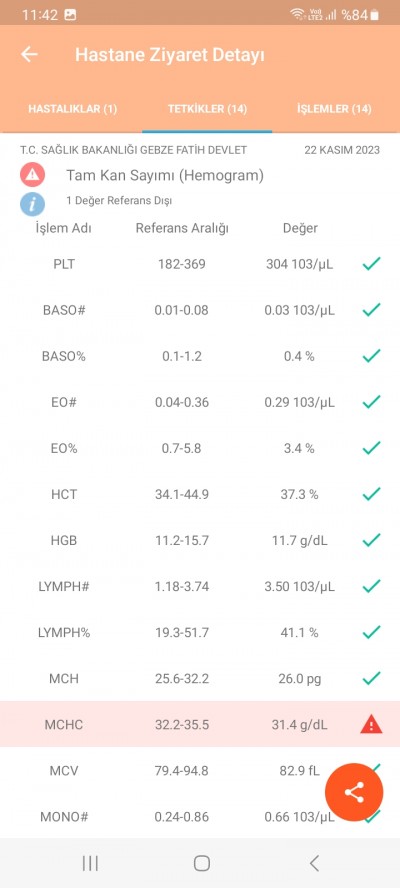Tap the back arrow in the header

point(29,54)
